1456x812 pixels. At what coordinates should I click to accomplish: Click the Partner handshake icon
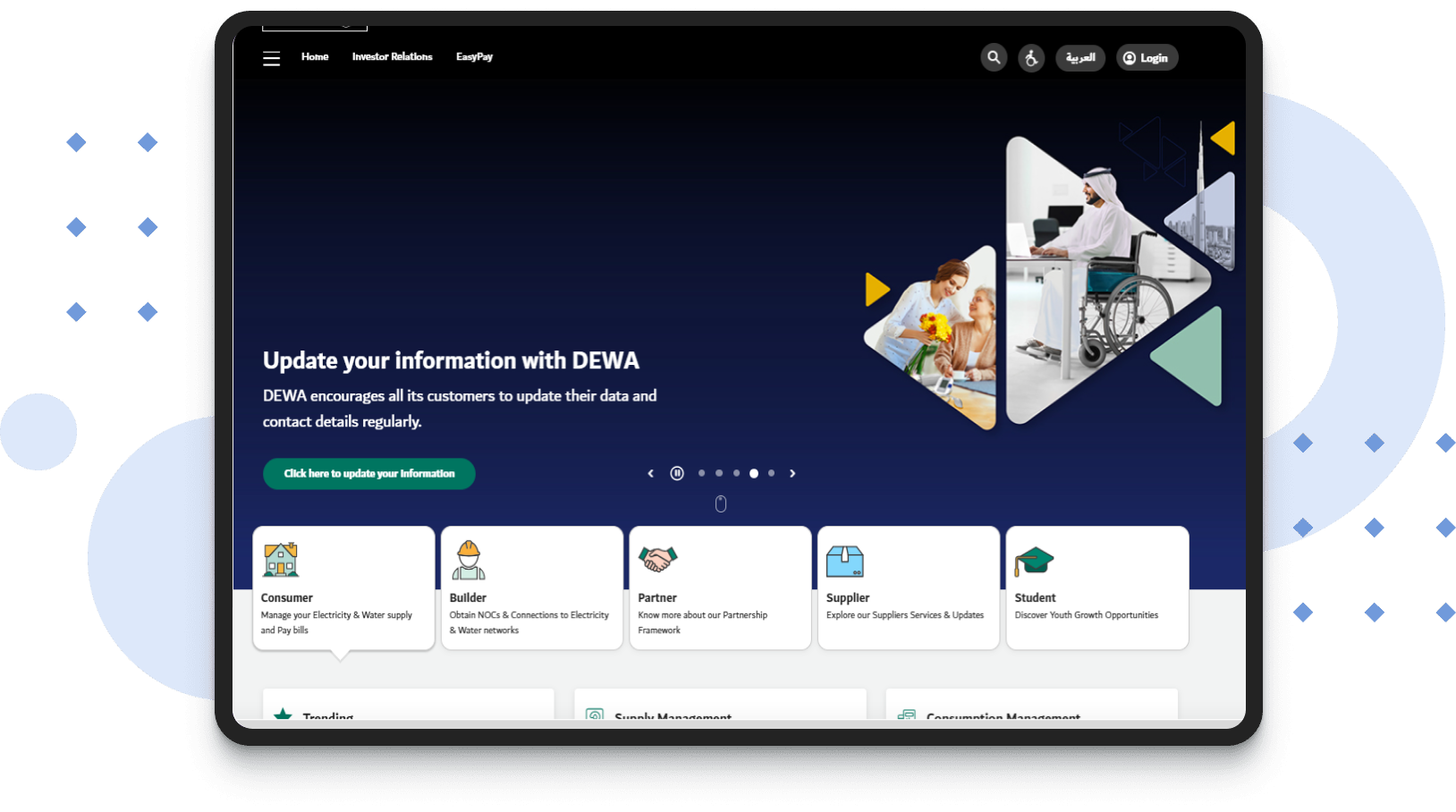[x=657, y=560]
